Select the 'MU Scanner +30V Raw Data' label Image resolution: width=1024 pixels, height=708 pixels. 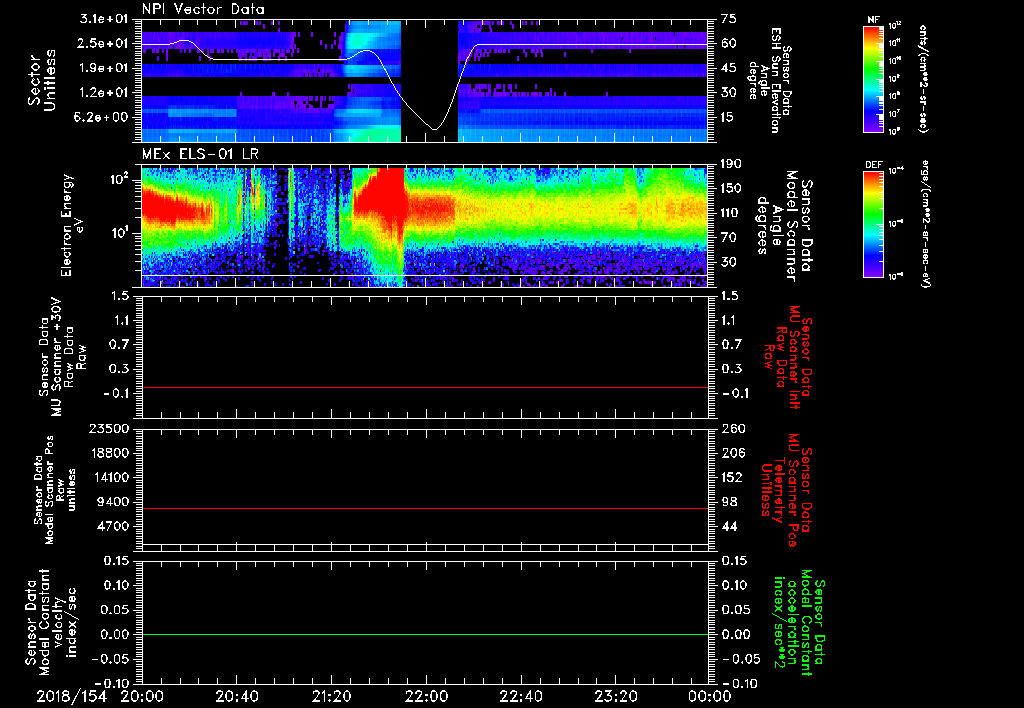click(x=62, y=357)
